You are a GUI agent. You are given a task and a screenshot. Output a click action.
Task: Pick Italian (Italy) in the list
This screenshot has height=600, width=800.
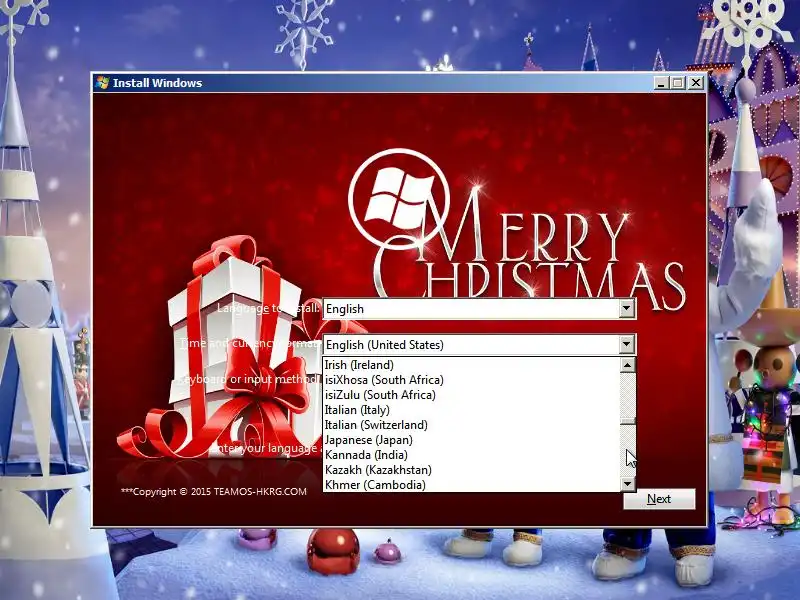pos(471,410)
